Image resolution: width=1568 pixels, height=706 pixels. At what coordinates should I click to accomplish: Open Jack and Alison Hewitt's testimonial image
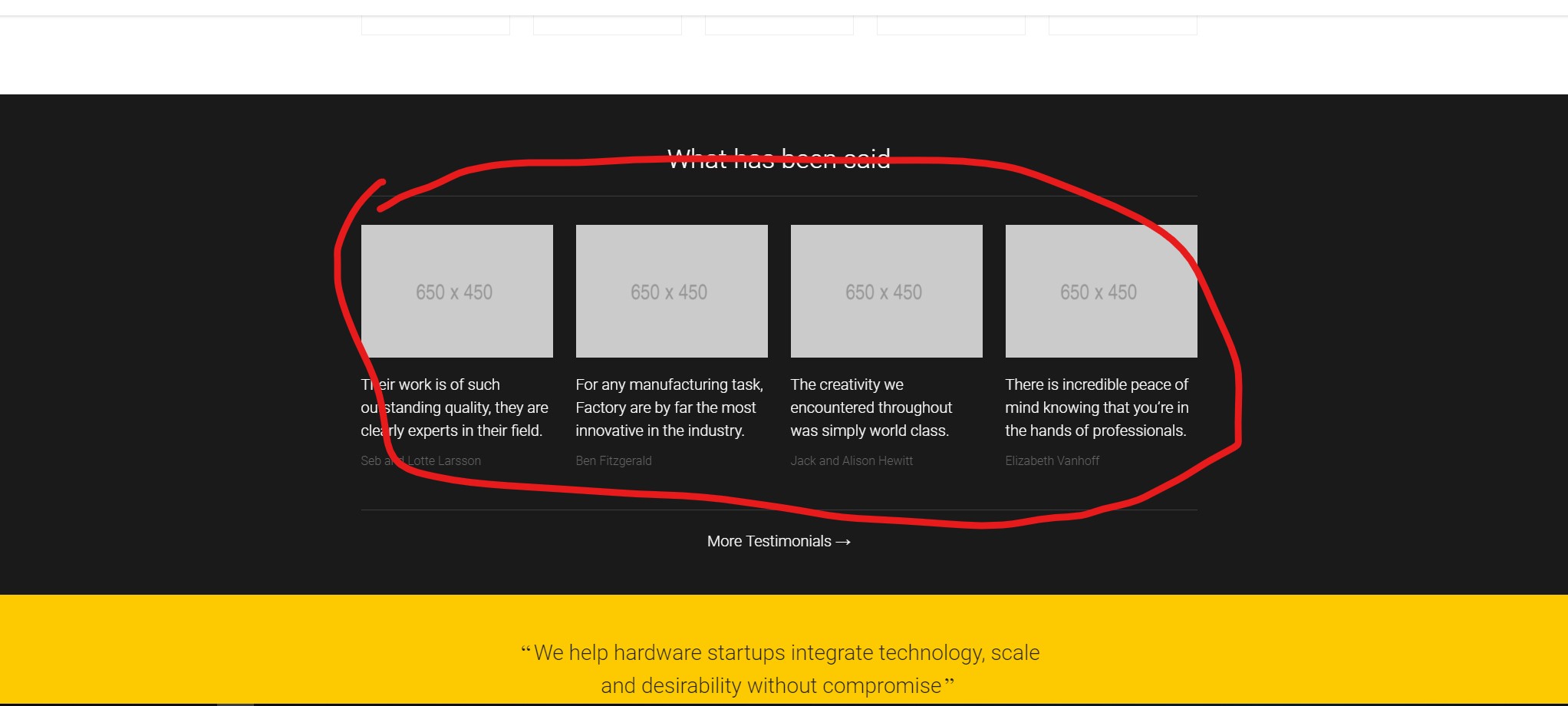click(886, 291)
